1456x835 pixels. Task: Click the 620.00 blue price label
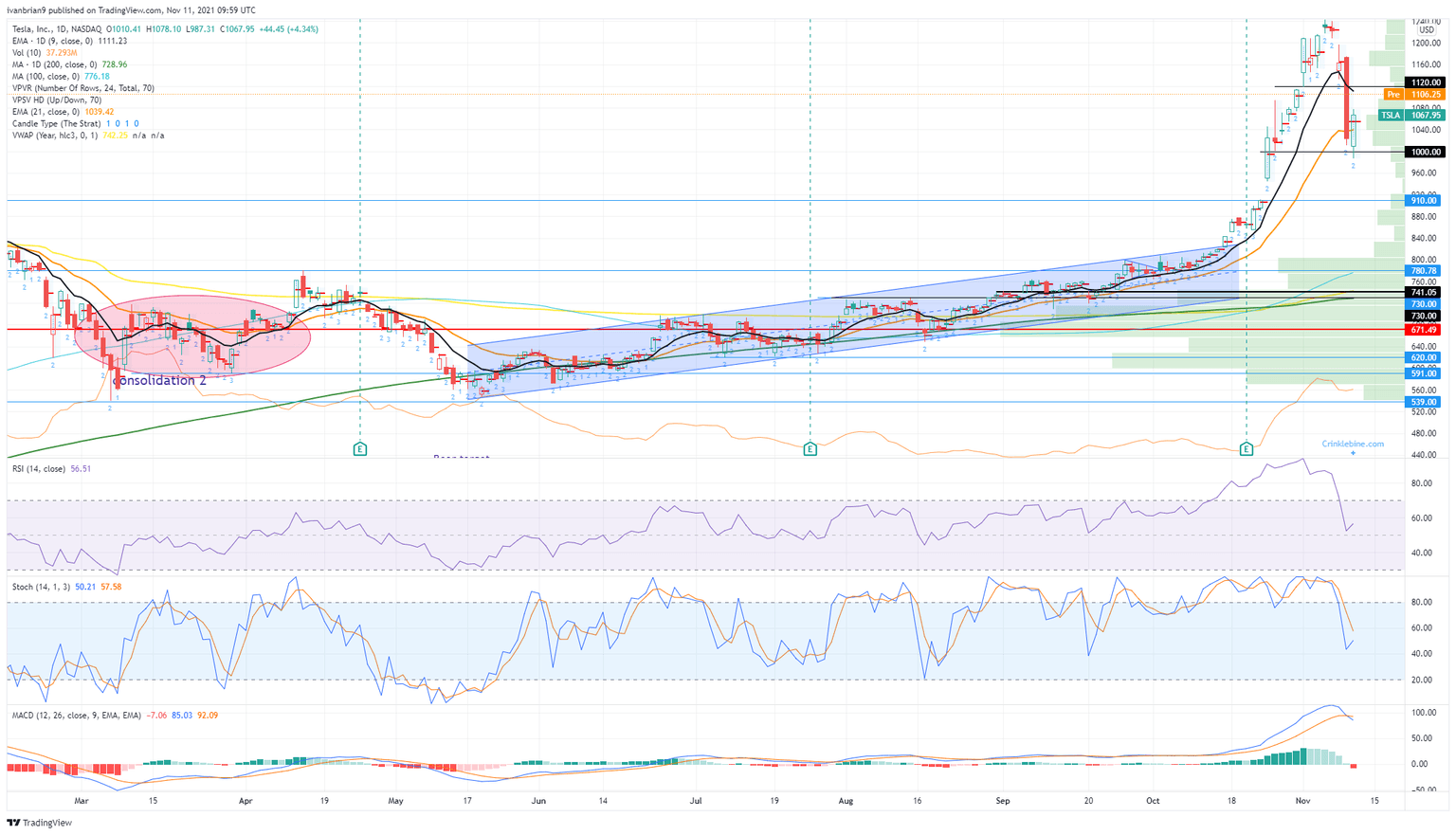(1425, 358)
